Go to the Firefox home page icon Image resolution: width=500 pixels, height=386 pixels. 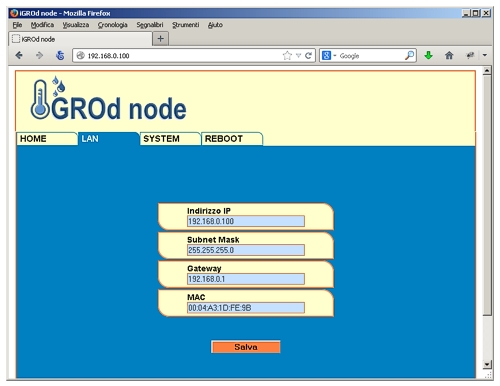coord(449,55)
